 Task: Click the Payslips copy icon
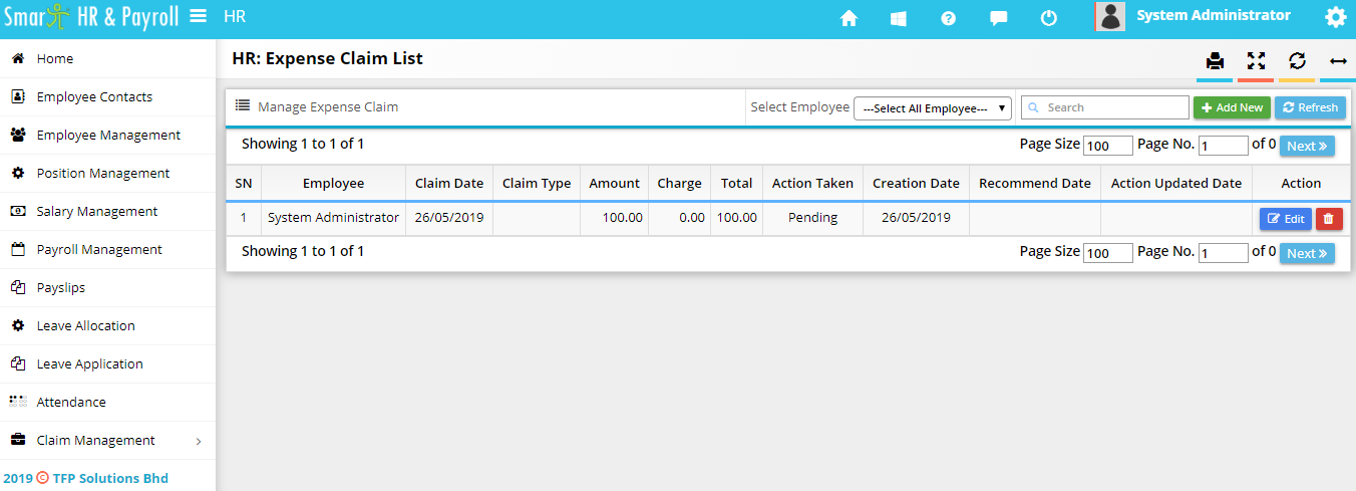pyautogui.click(x=18, y=287)
